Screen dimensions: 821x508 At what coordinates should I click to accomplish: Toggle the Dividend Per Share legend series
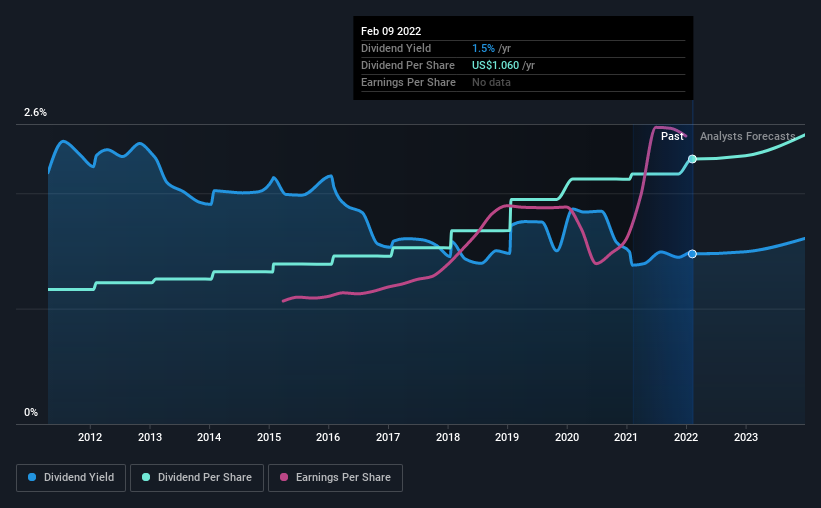[x=197, y=478]
